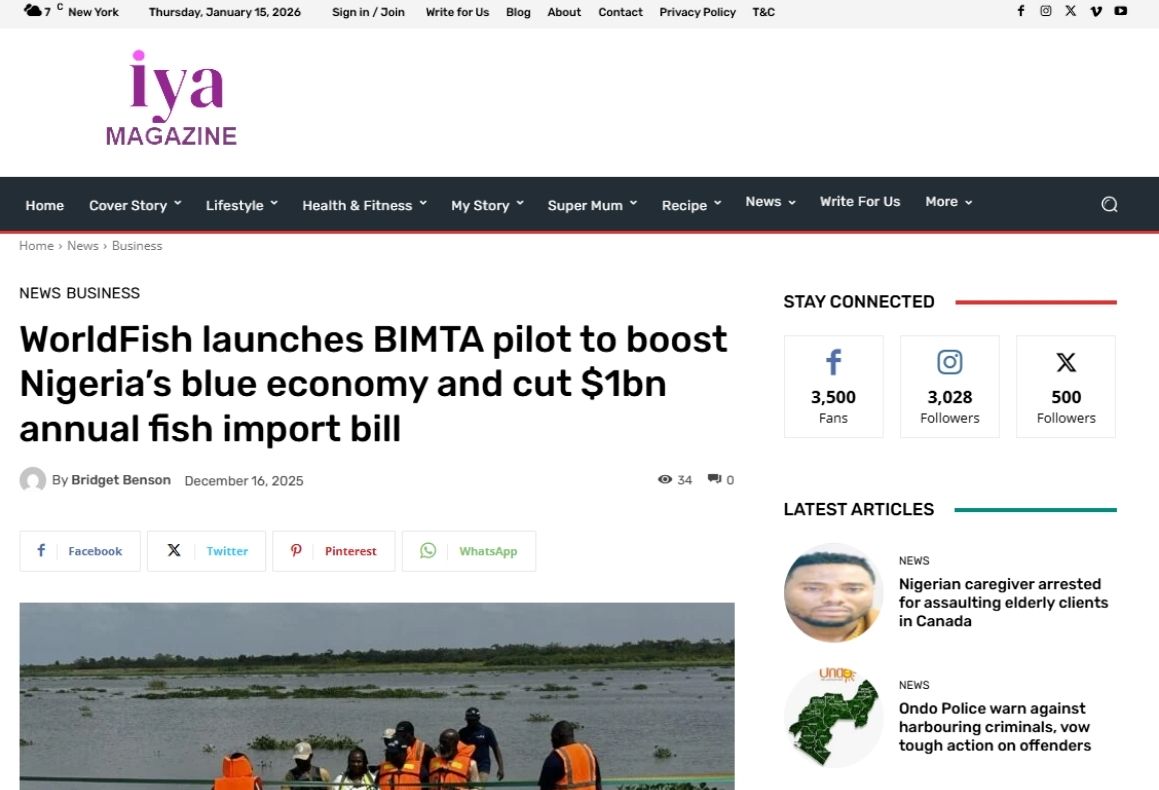Click the Iya Magazine logo

tap(172, 100)
